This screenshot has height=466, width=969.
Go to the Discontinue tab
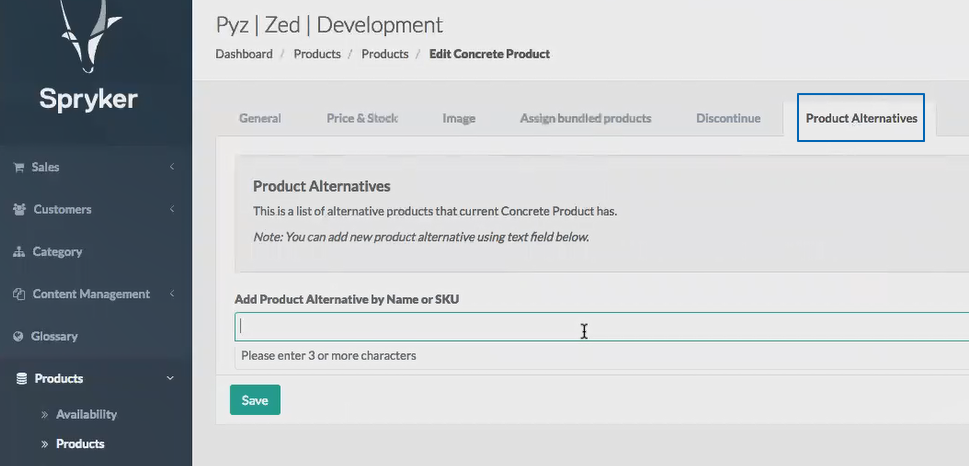pyautogui.click(x=728, y=118)
